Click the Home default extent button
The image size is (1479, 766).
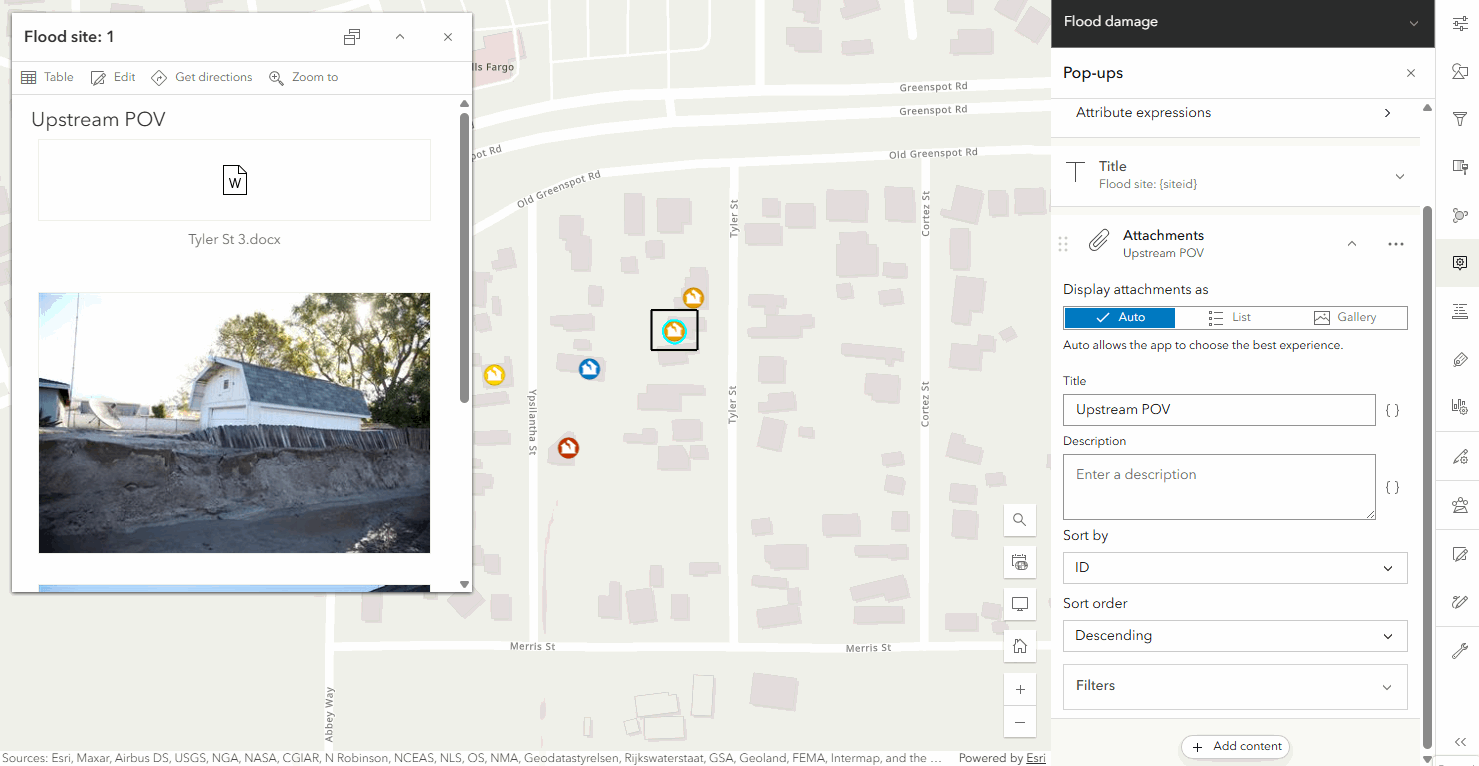point(1020,646)
